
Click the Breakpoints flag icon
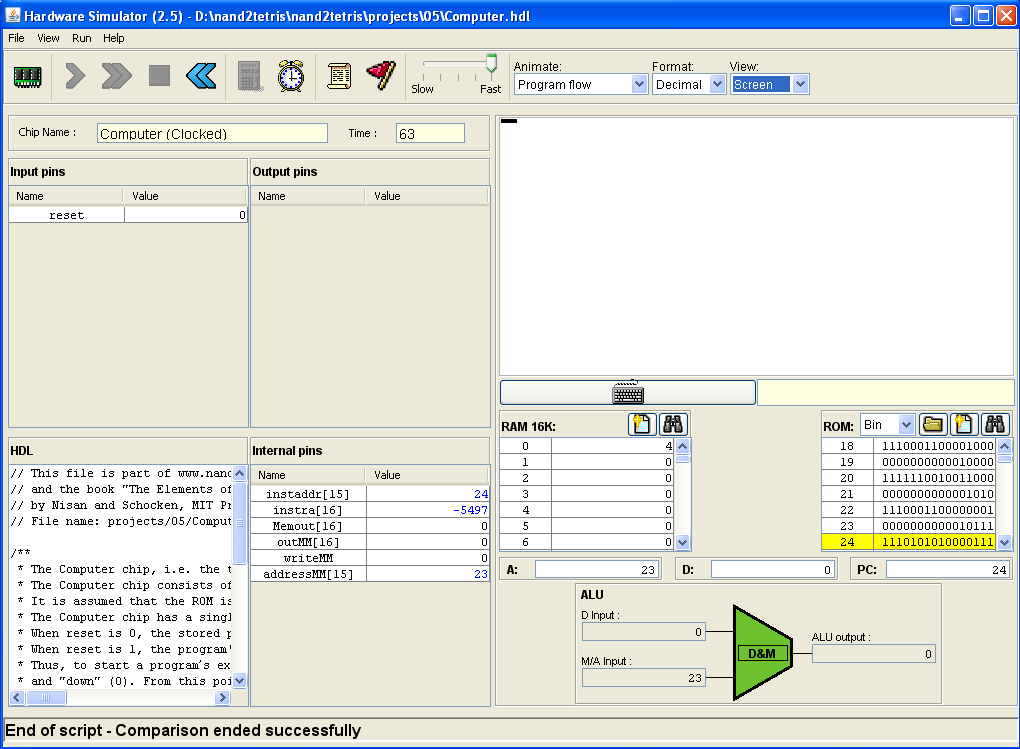(x=381, y=76)
